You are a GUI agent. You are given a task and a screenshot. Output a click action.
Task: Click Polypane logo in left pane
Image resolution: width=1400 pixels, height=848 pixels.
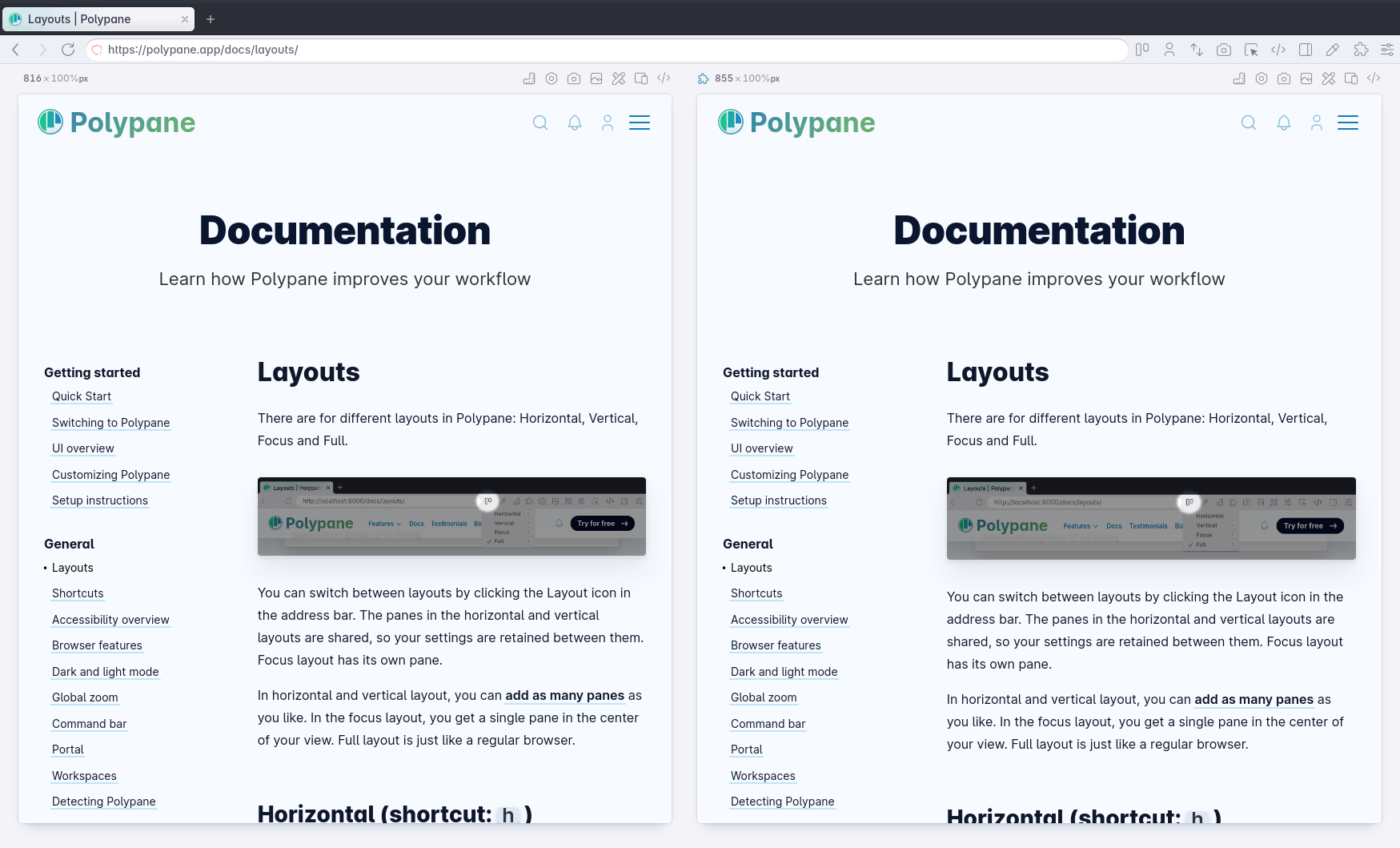tap(117, 123)
